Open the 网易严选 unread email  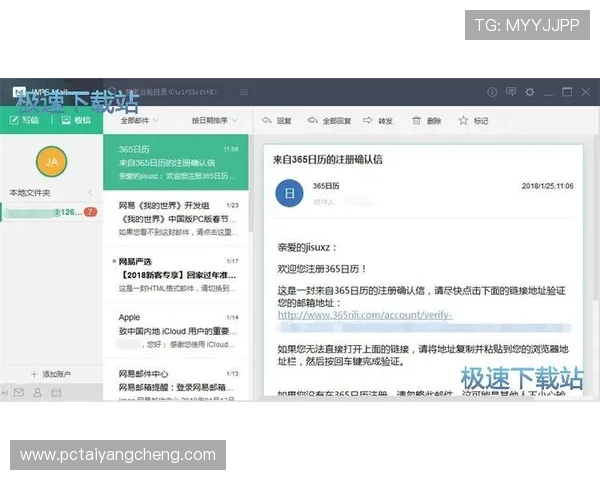176,275
